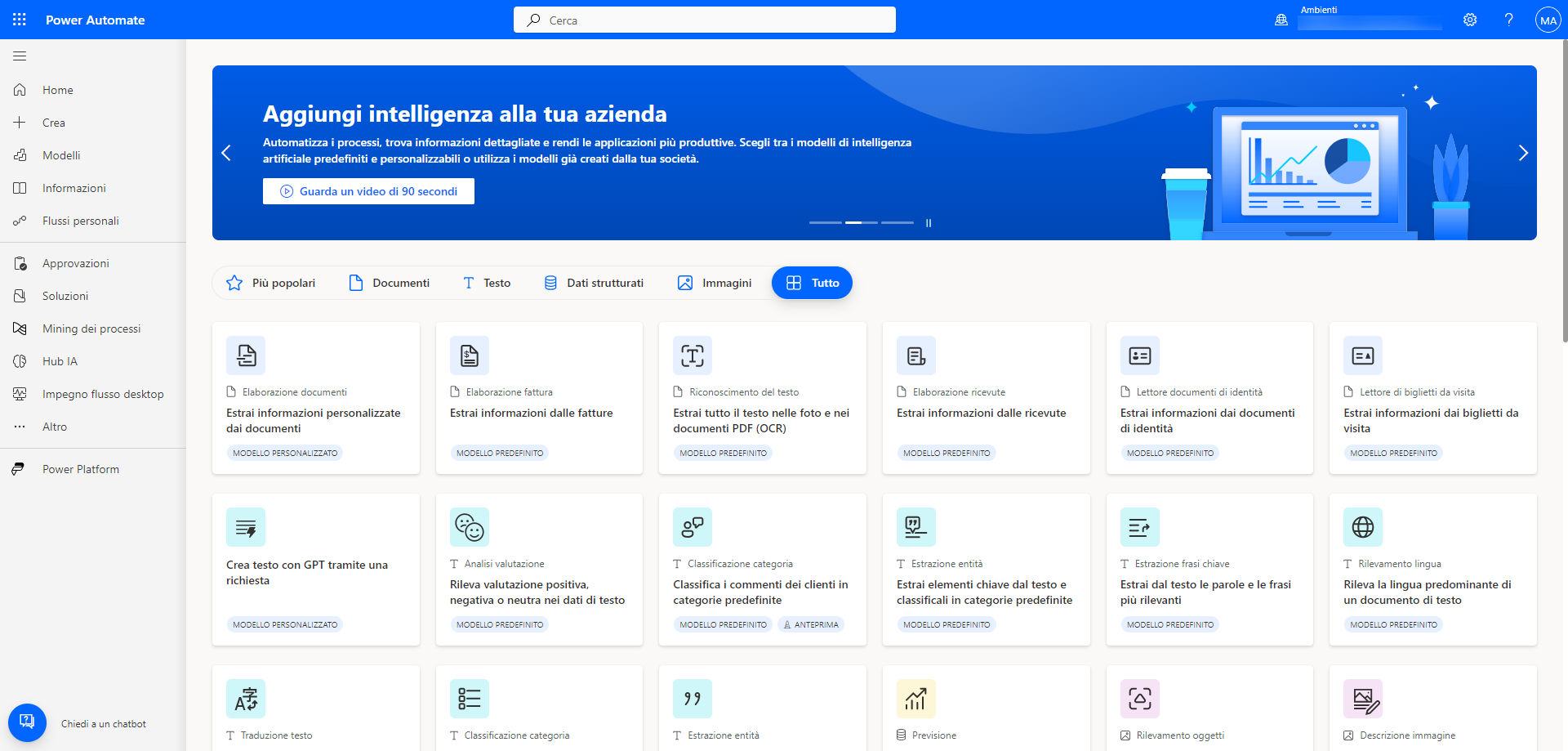Click the Riconoscimento del testo card icon
Viewport: 1568px width, 751px height.
[x=693, y=355]
